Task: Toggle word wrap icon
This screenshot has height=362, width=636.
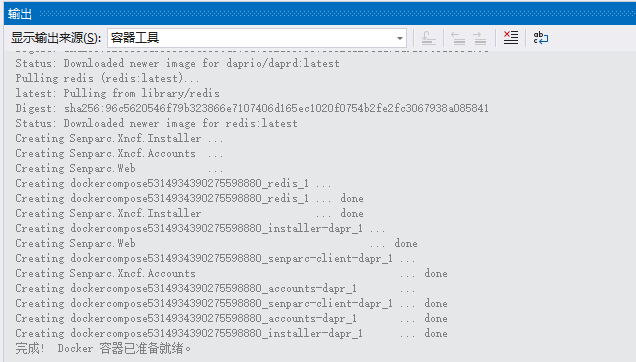Action: [541, 38]
